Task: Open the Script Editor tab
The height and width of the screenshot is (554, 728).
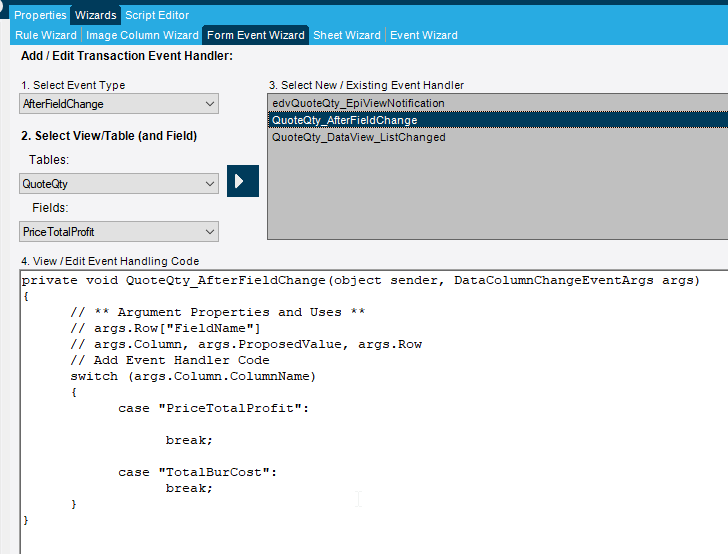Action: 157,15
